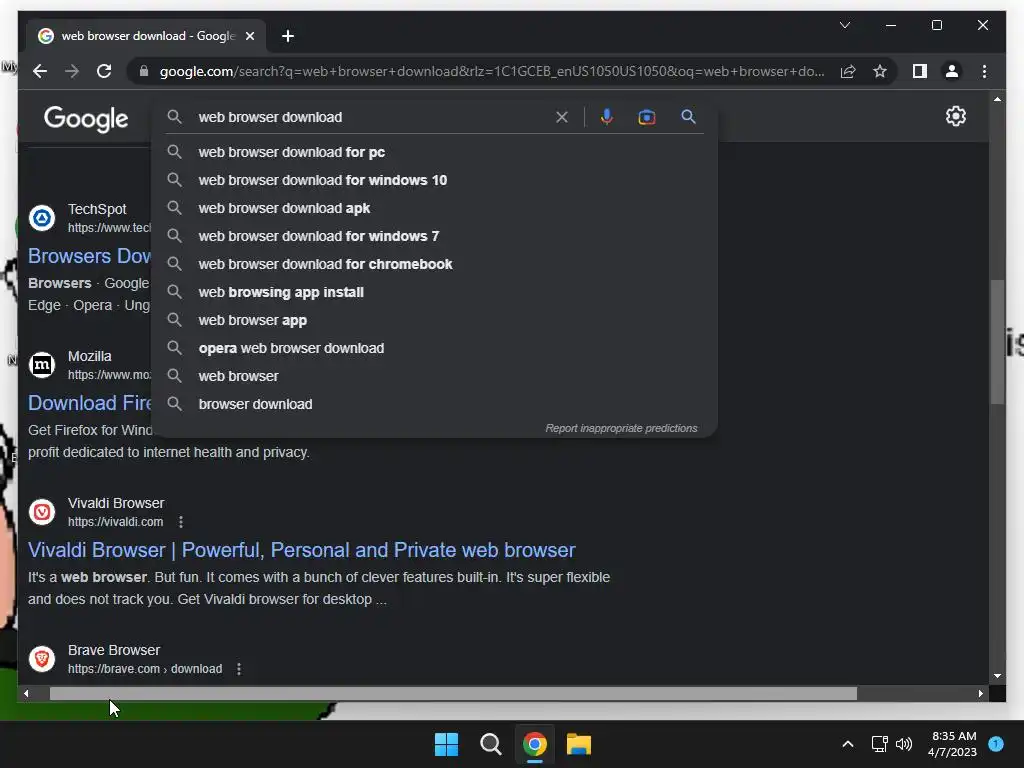Image resolution: width=1024 pixels, height=768 pixels.
Task: Choose suggestion 'web browser download apk'
Action: 434,208
